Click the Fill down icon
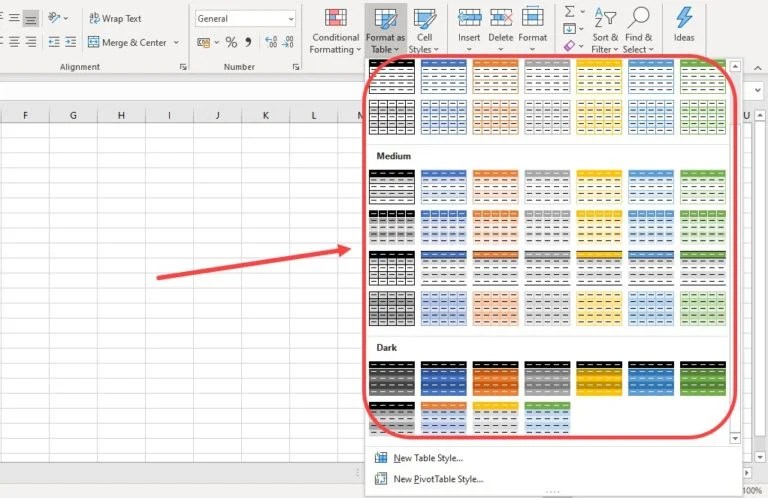Image resolution: width=768 pixels, height=498 pixels. [569, 29]
